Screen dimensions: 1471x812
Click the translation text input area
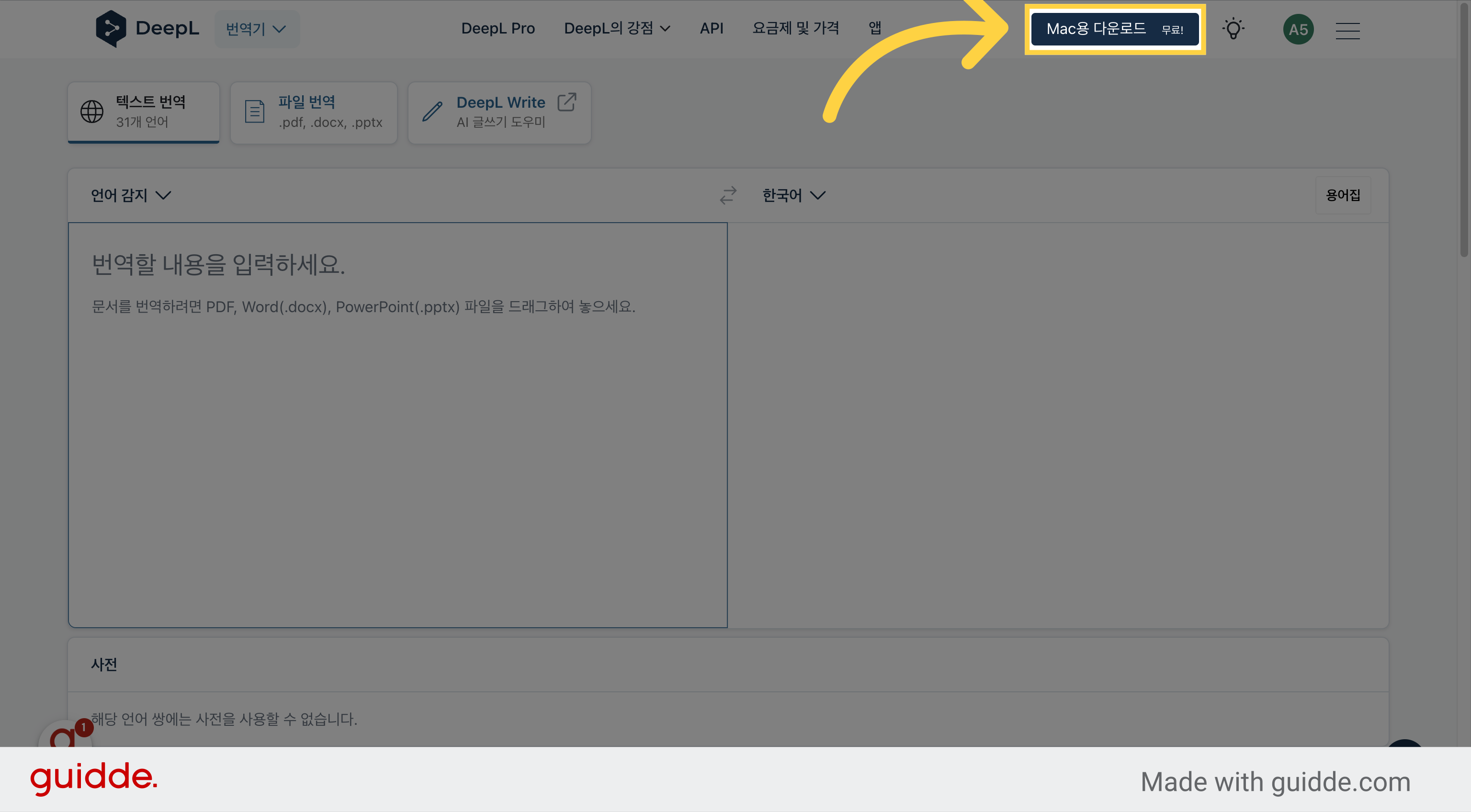pyautogui.click(x=398, y=425)
